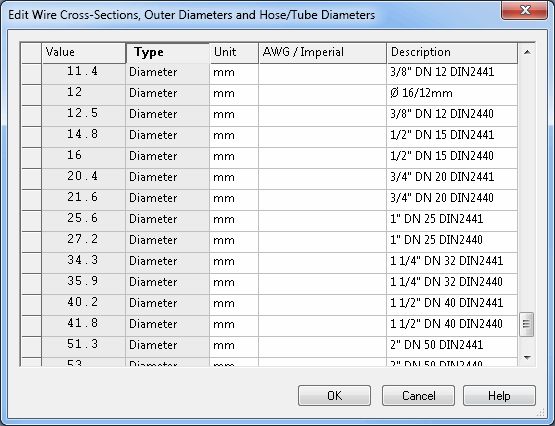
Task: Click the Diameter type cell in row 16
Action: (x=167, y=157)
